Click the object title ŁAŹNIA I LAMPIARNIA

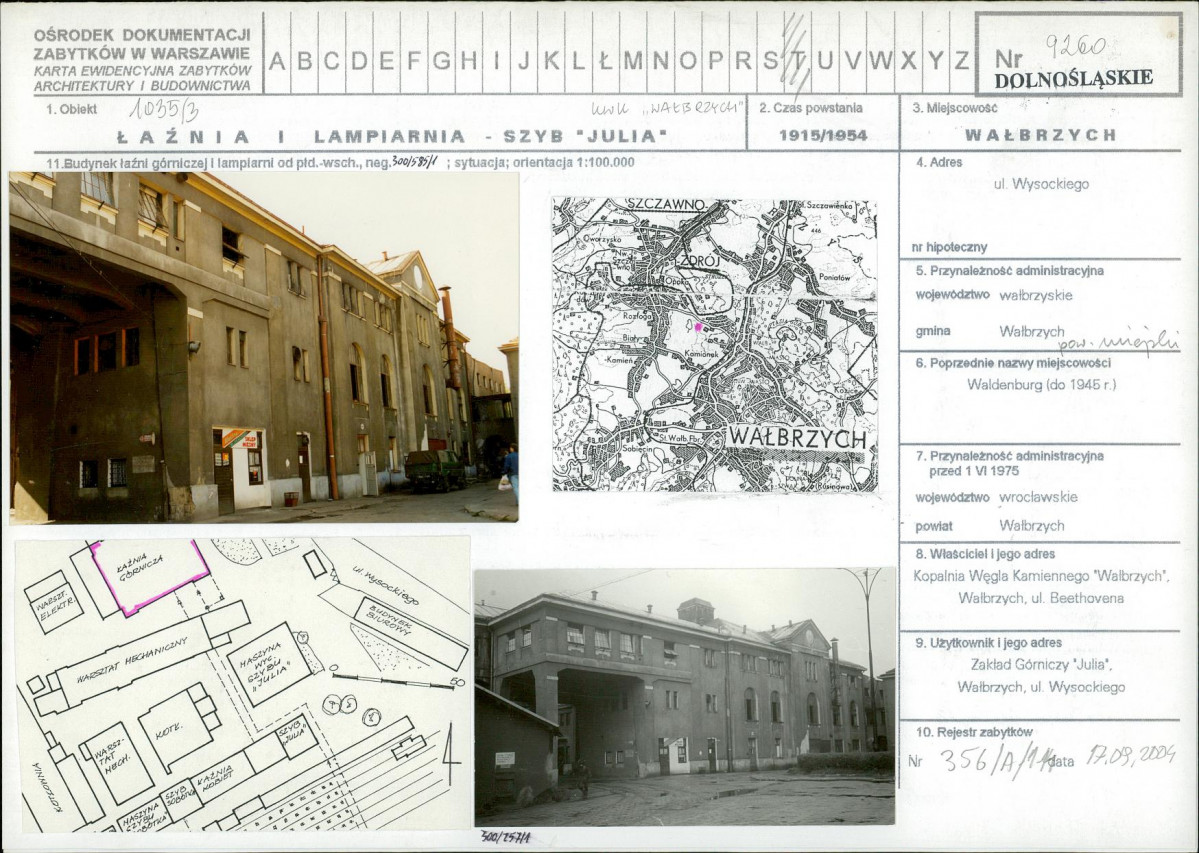[x=392, y=137]
